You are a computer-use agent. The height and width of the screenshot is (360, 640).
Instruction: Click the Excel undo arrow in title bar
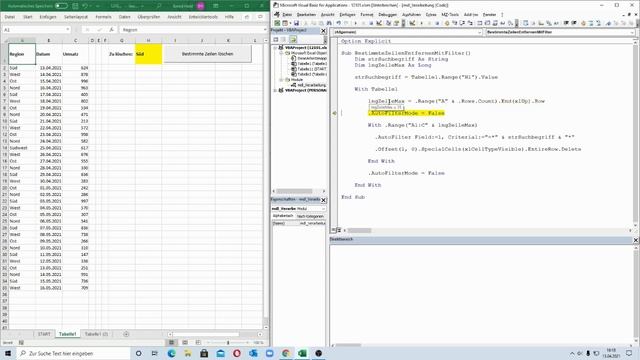click(85, 6)
